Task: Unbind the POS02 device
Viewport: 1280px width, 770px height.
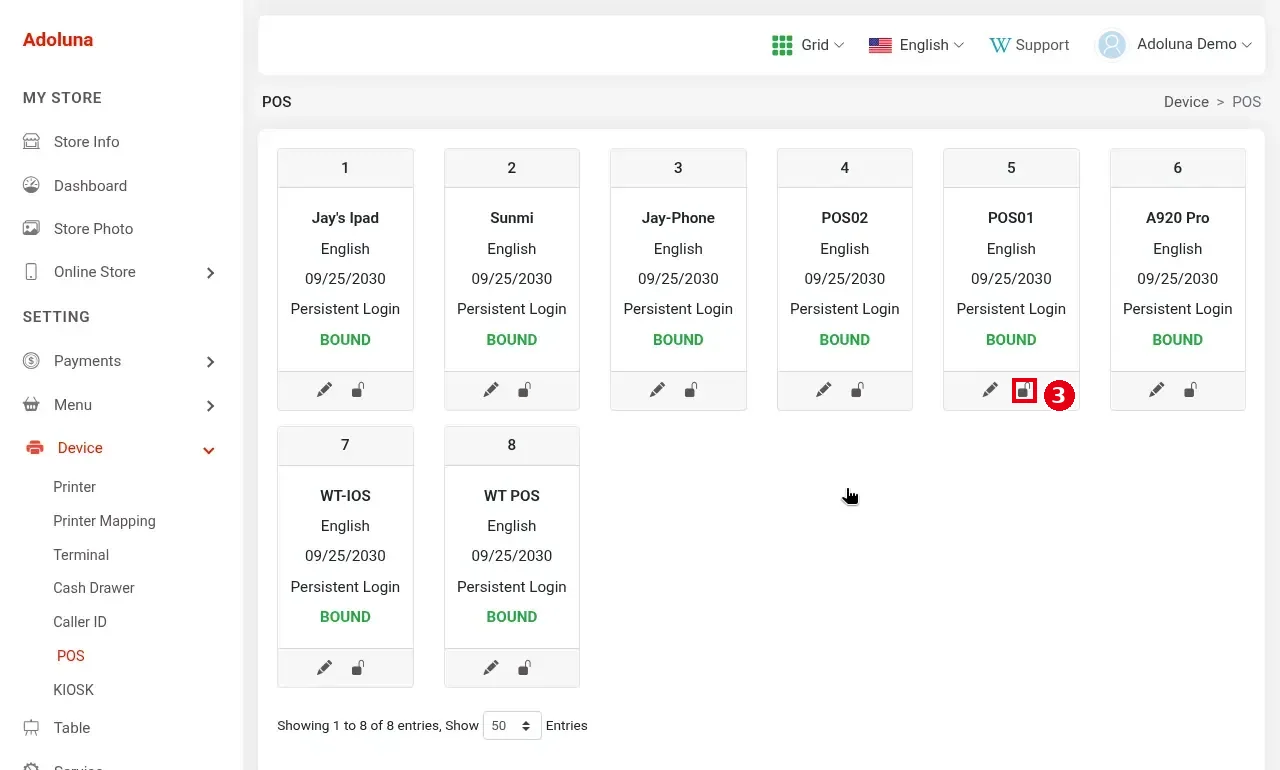Action: coord(857,390)
